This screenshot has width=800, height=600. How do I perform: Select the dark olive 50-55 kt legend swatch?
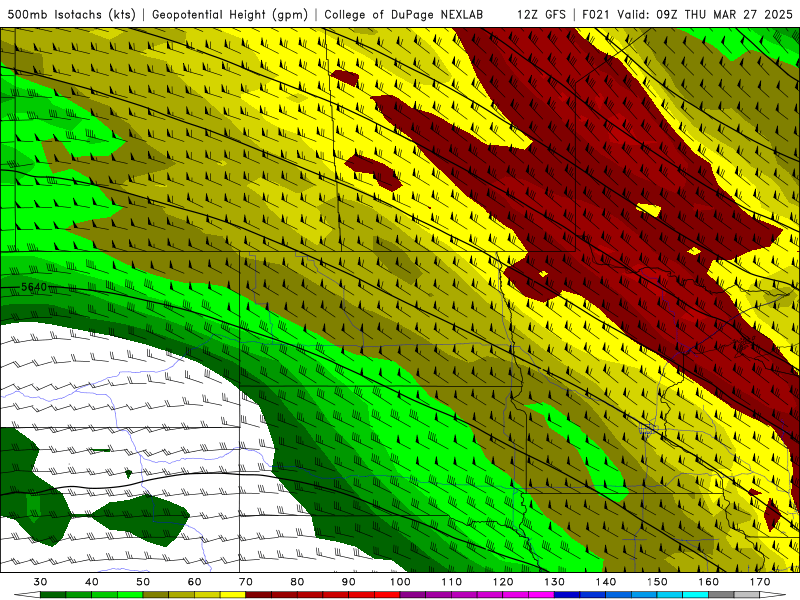click(156, 595)
